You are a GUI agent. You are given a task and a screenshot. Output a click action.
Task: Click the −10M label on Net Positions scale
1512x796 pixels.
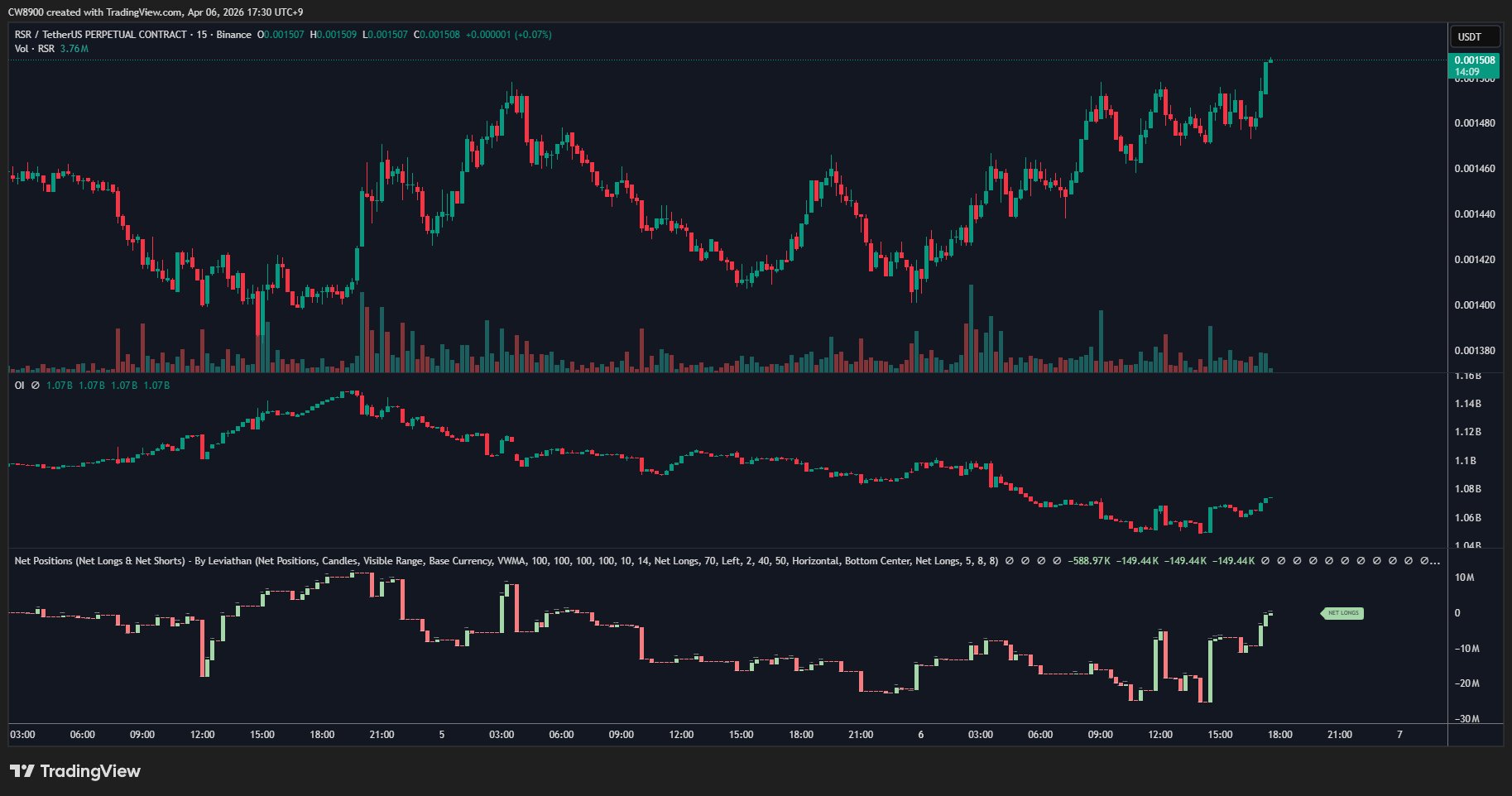[x=1466, y=649]
